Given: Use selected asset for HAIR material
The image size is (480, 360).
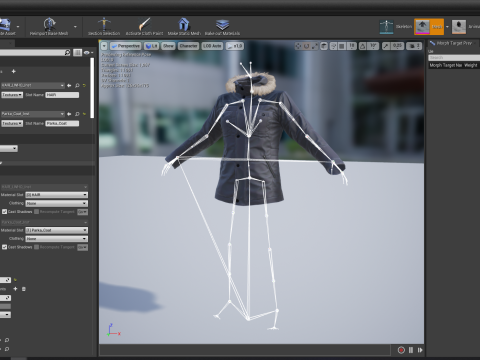Looking at the screenshot, I should [69, 86].
